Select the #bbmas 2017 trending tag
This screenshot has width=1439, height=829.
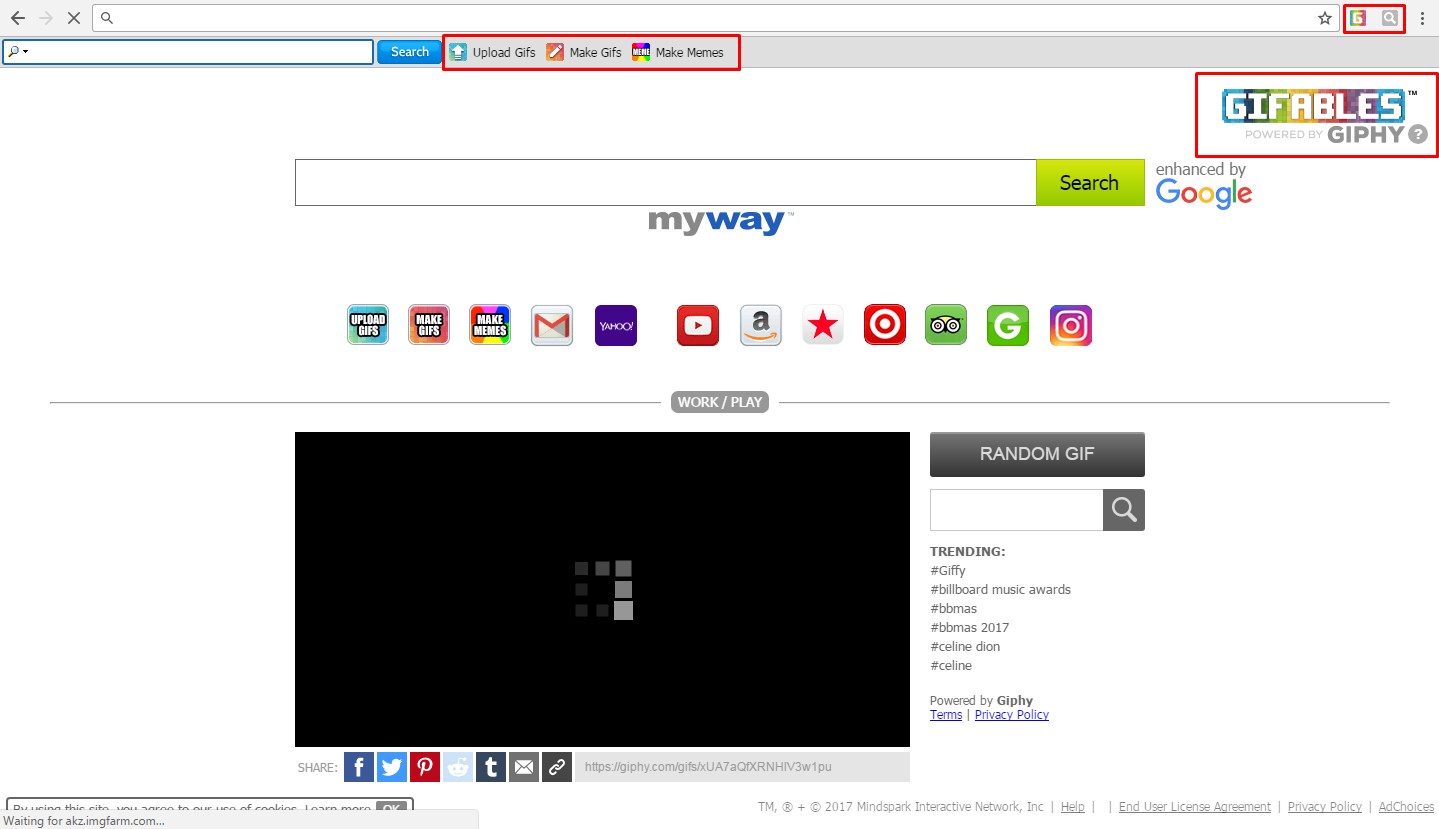pos(969,627)
